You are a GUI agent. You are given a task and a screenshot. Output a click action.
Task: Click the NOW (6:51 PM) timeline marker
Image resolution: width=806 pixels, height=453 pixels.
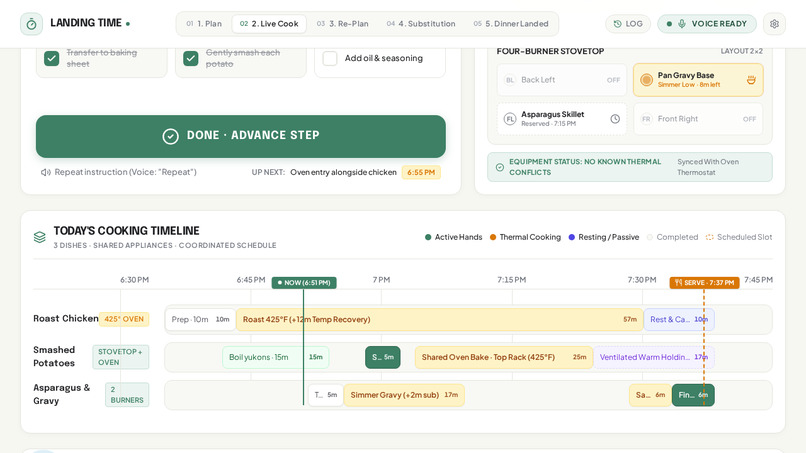pos(304,283)
